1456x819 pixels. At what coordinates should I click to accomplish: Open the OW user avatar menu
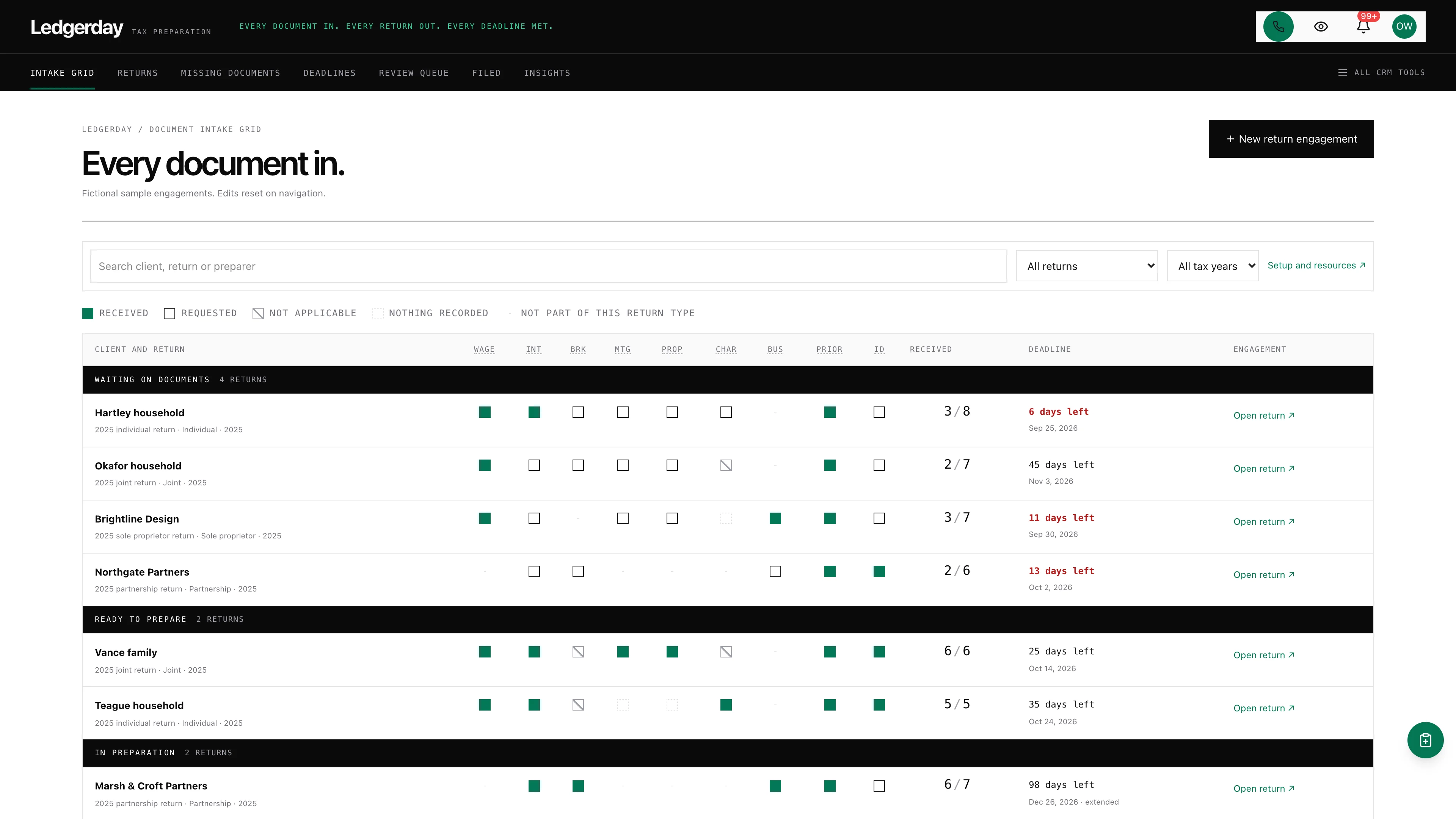point(1404,27)
